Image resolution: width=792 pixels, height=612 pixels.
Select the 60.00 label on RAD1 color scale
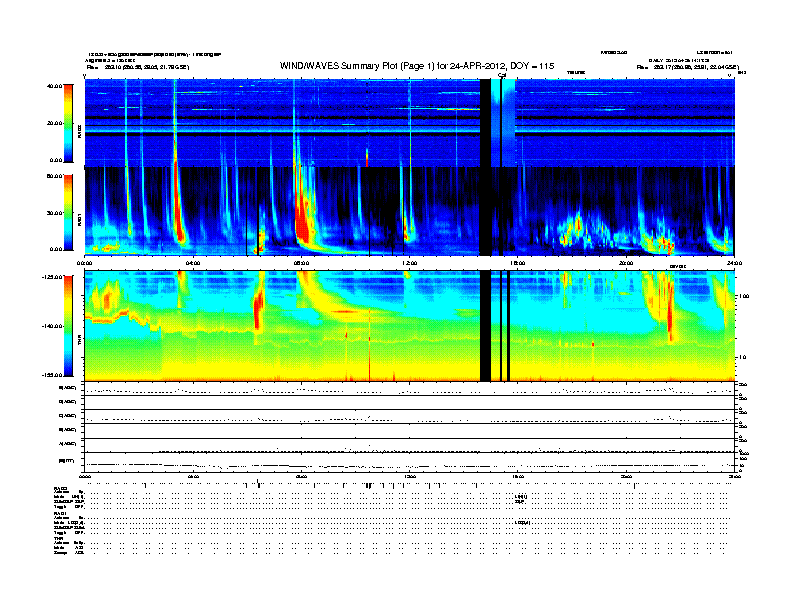click(x=55, y=176)
